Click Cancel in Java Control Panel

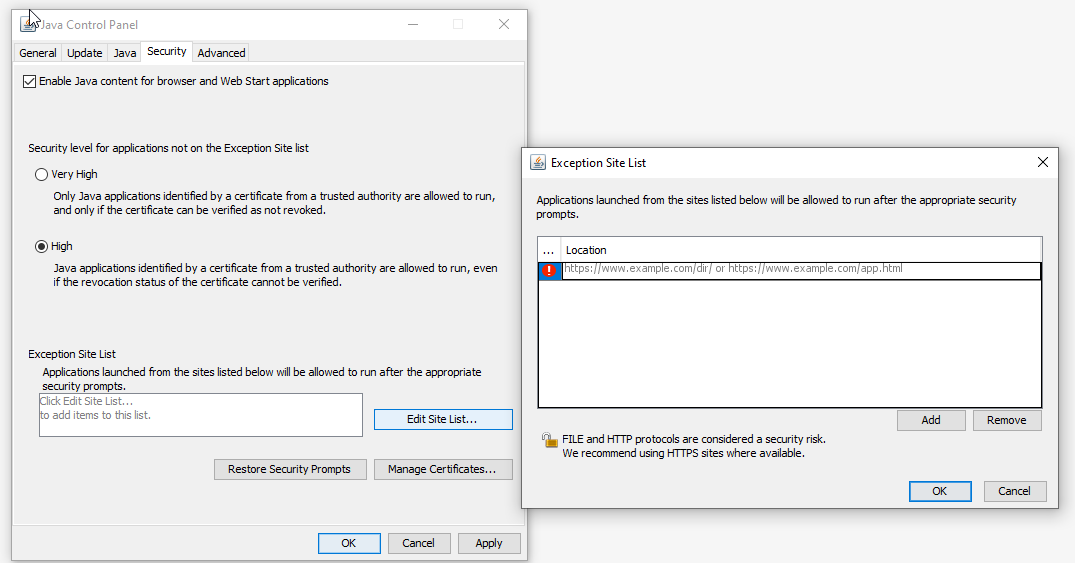419,543
